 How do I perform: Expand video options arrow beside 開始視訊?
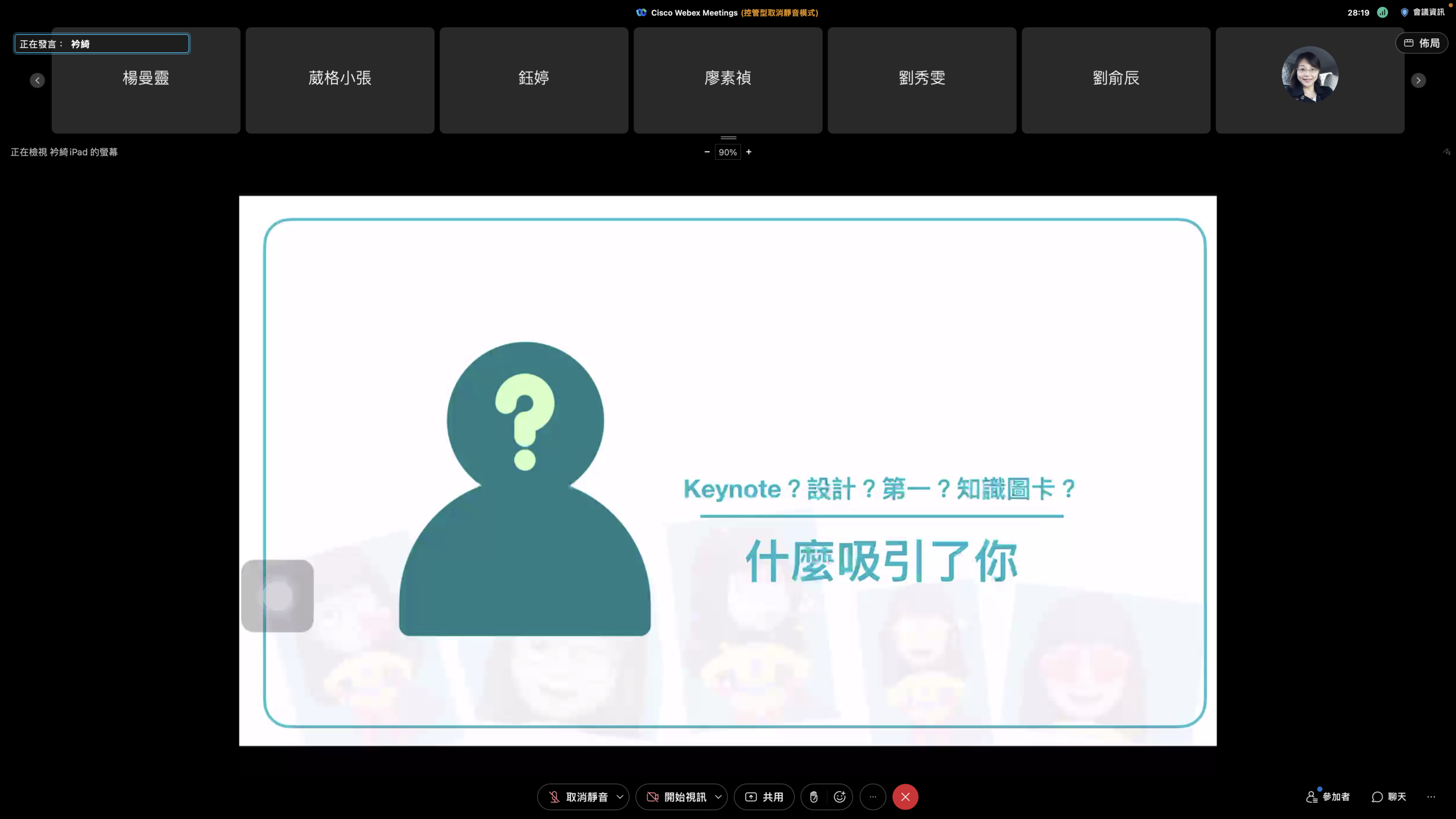718,797
